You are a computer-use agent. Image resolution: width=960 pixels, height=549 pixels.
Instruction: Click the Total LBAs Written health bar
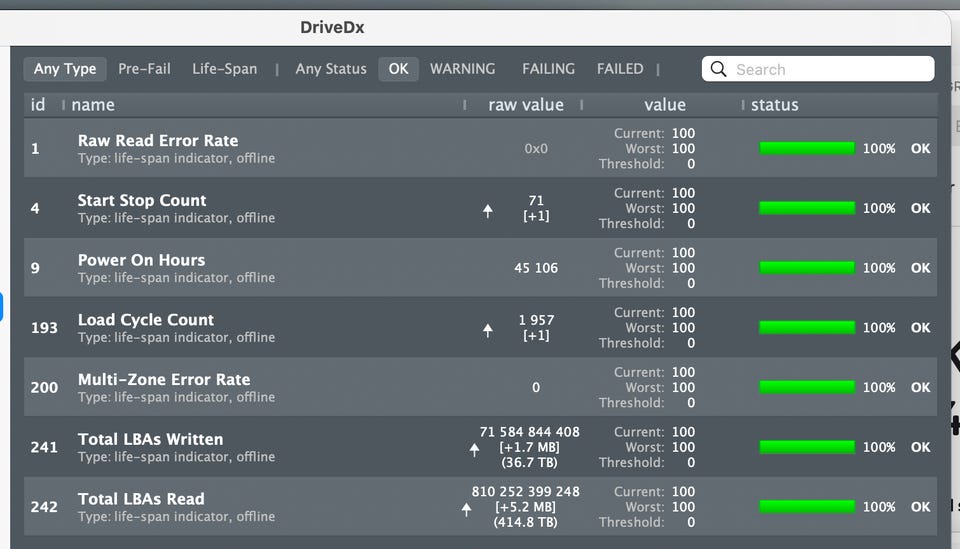coord(807,447)
